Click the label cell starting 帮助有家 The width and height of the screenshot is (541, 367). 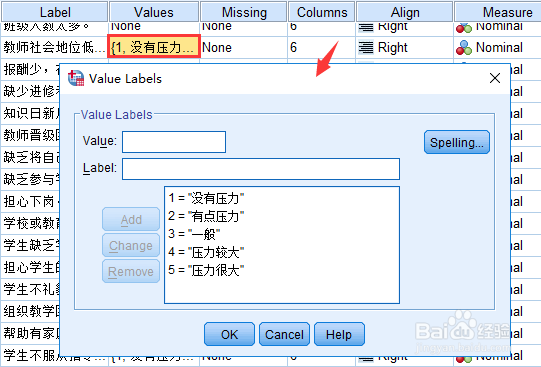click(30, 333)
